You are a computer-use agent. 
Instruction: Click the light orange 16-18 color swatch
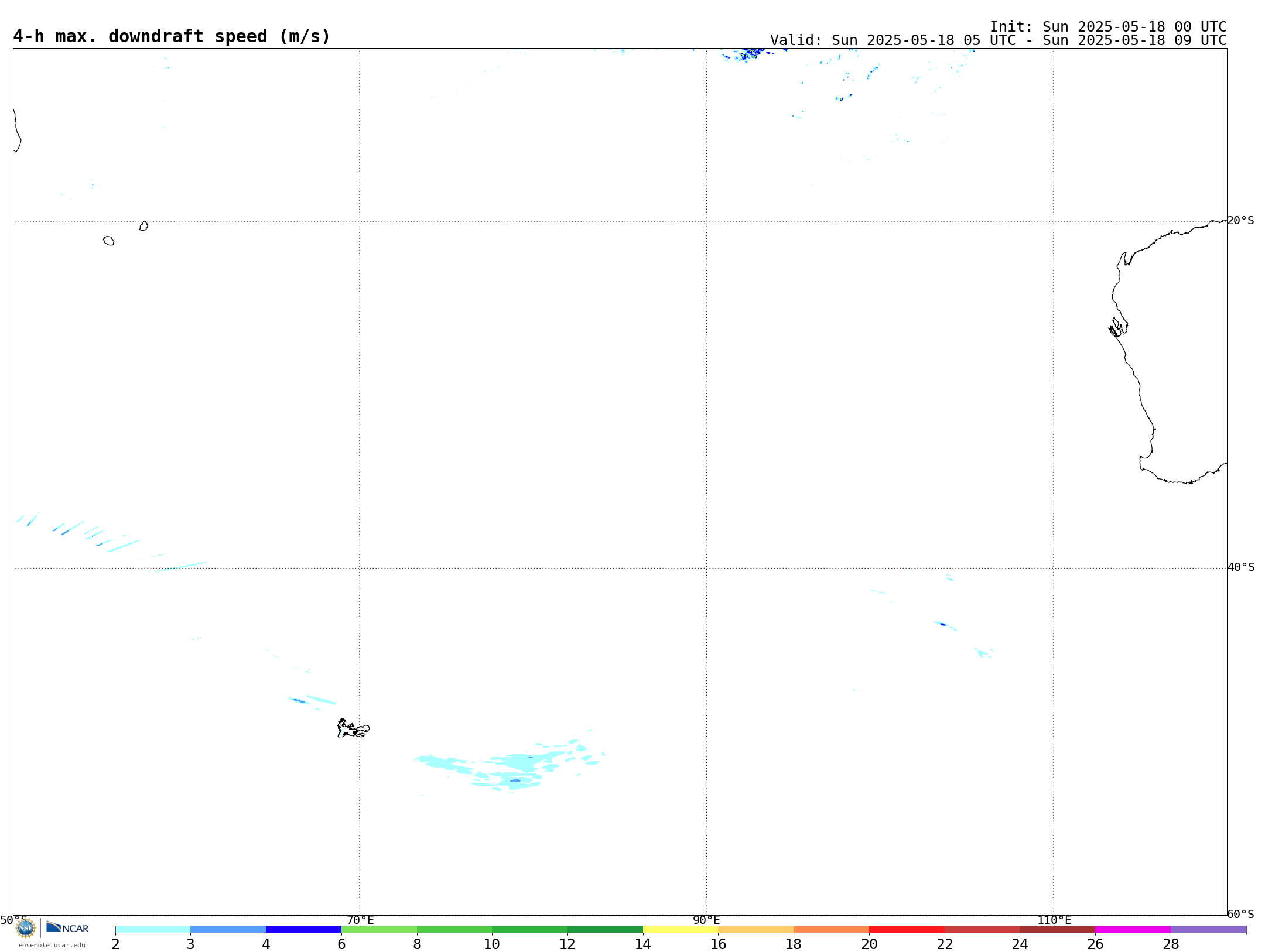(x=756, y=930)
